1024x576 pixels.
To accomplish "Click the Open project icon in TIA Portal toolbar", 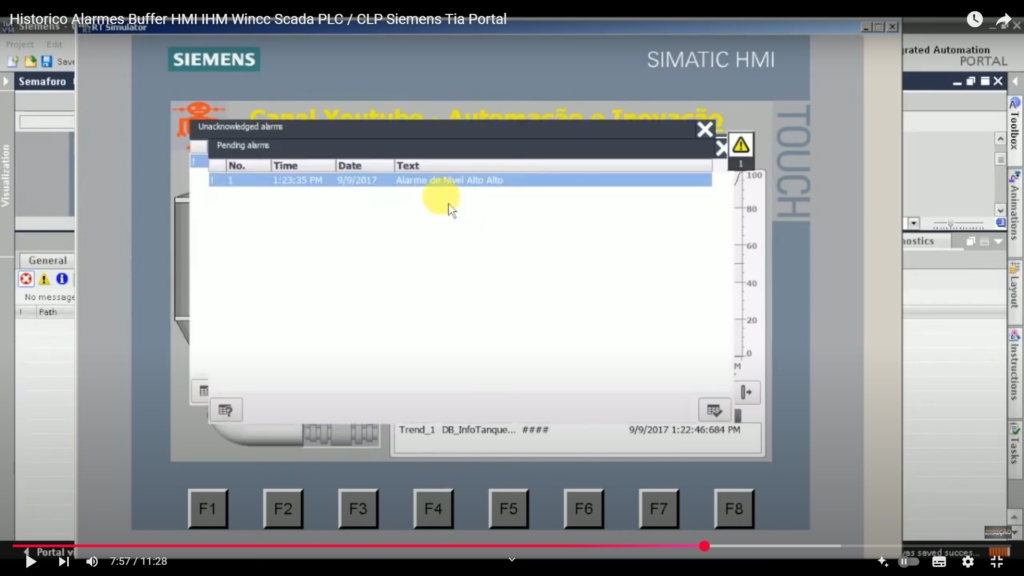I will tap(30, 61).
